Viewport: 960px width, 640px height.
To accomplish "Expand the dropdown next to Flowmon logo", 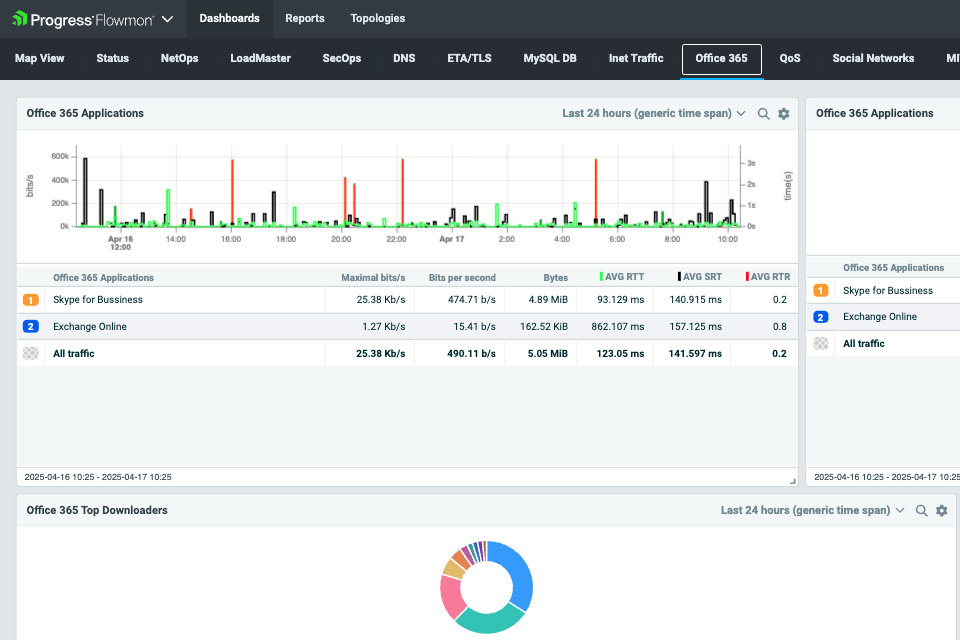I will (x=167, y=19).
